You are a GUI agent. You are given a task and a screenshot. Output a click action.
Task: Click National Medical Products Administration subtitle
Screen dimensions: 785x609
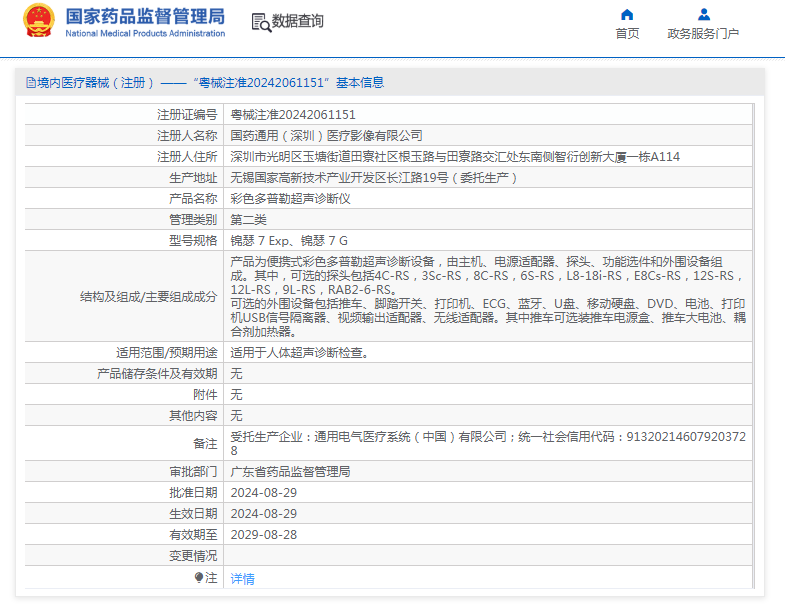(x=145, y=34)
